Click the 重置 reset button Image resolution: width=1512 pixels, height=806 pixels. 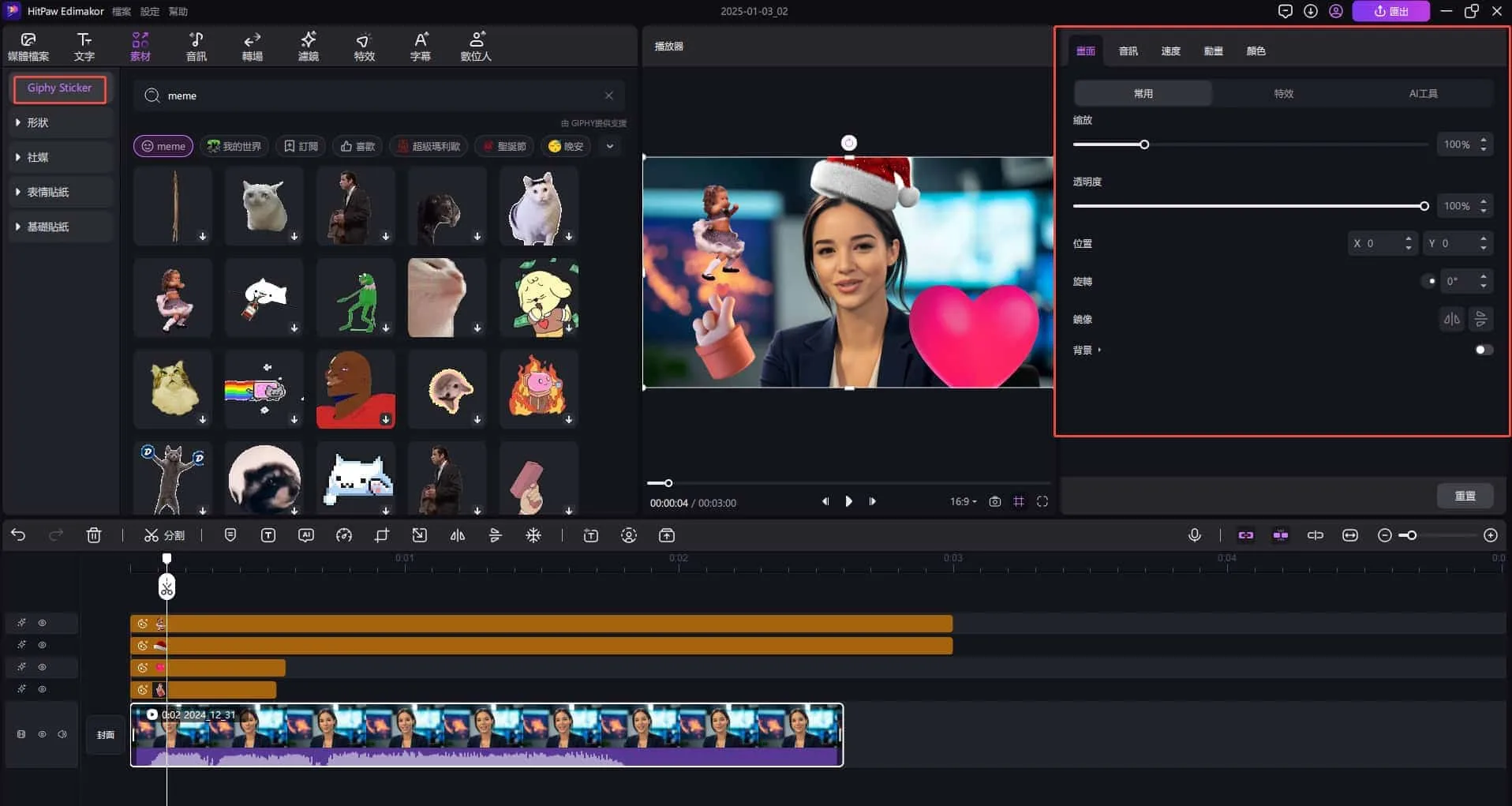pos(1465,496)
